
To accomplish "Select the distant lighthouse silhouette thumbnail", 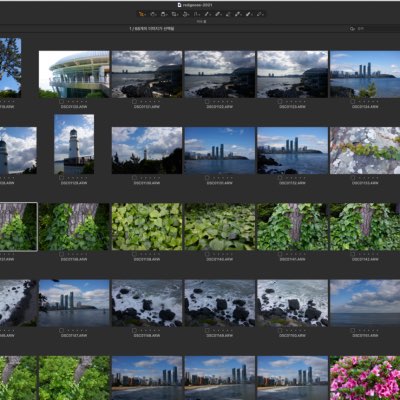I will (x=147, y=150).
